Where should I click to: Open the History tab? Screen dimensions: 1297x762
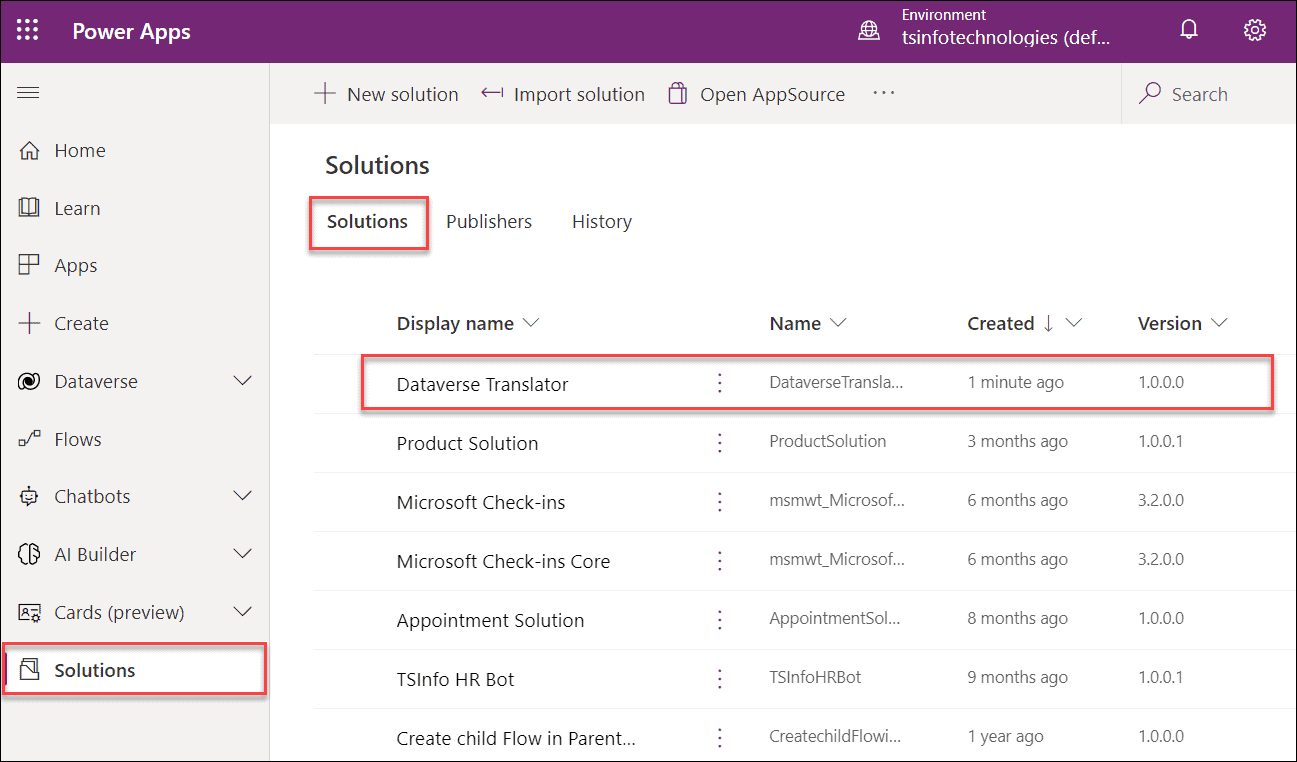pyautogui.click(x=601, y=221)
